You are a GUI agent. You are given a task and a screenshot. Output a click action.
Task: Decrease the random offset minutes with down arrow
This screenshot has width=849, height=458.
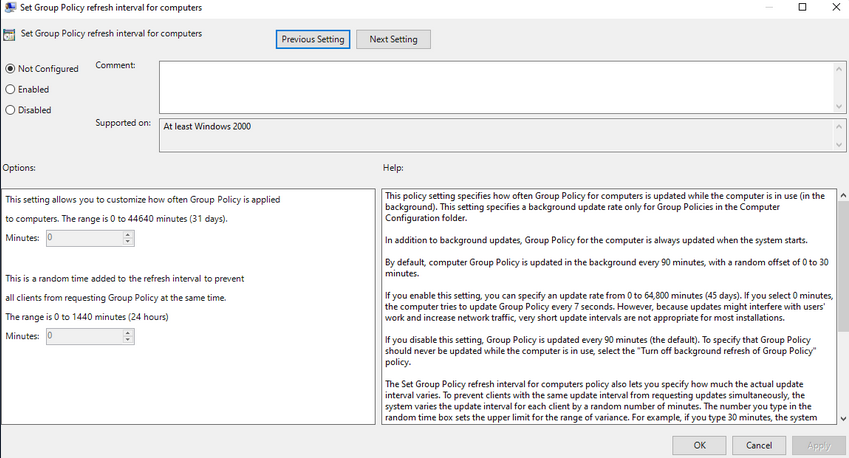[x=127, y=341]
